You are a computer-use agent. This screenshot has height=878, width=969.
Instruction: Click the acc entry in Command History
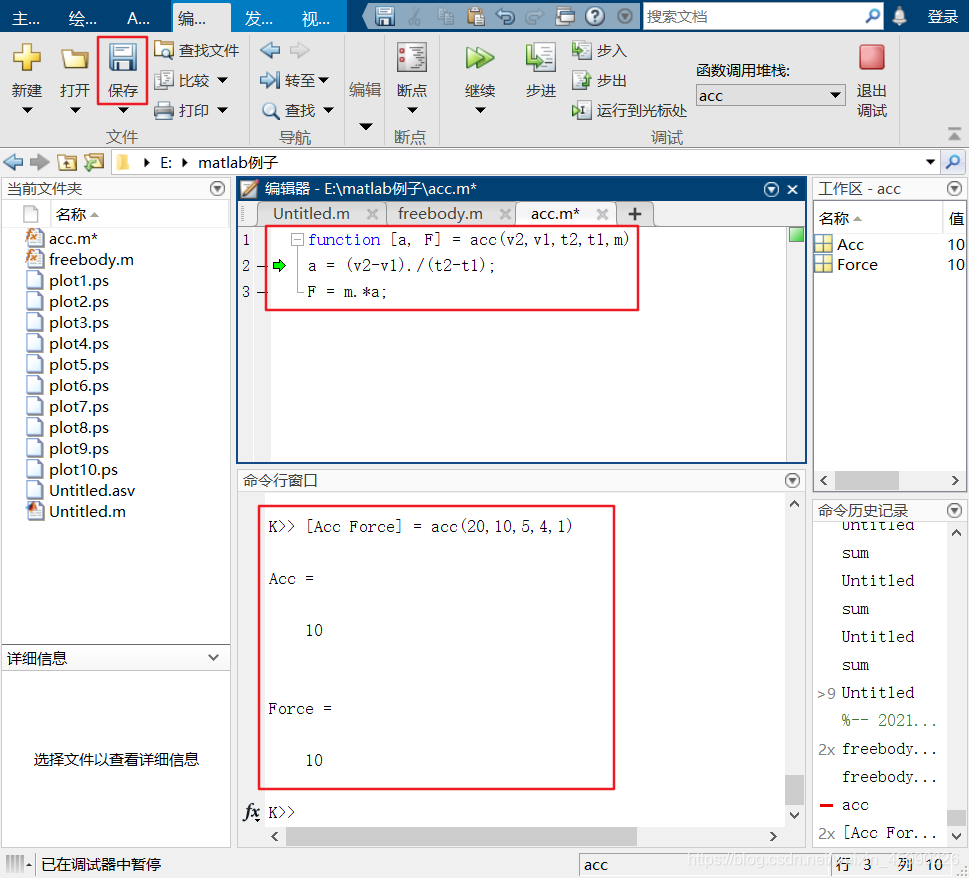pos(855,805)
